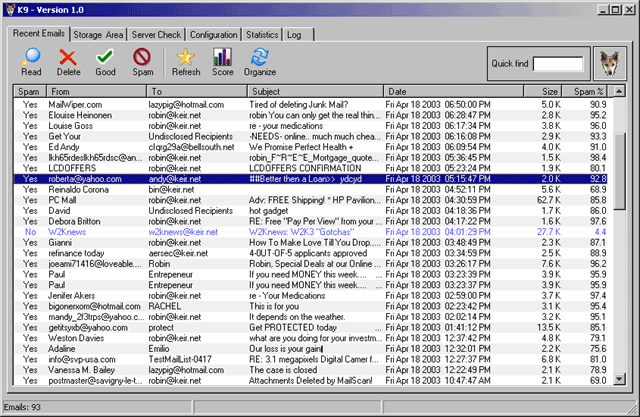Click the scrollbar down arrow
The image size is (640, 417).
pos(621,380)
